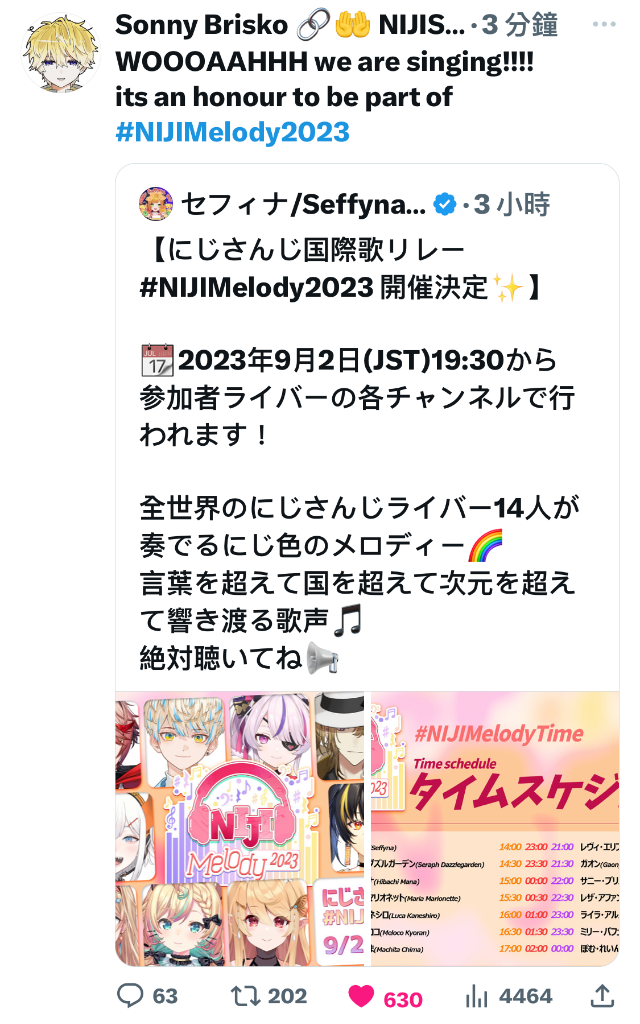
Task: Open the #NIJIMelody2023 hashtag link
Action: [x=232, y=132]
